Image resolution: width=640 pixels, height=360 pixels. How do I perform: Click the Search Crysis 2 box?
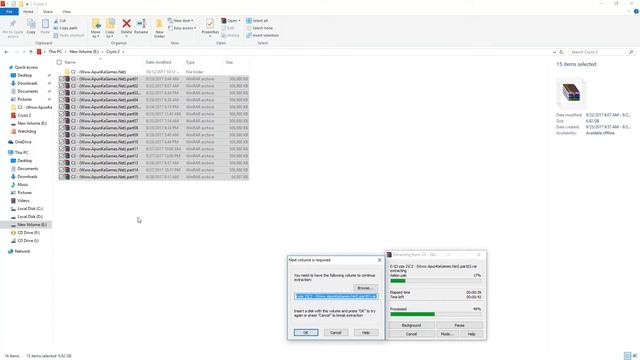click(601, 52)
